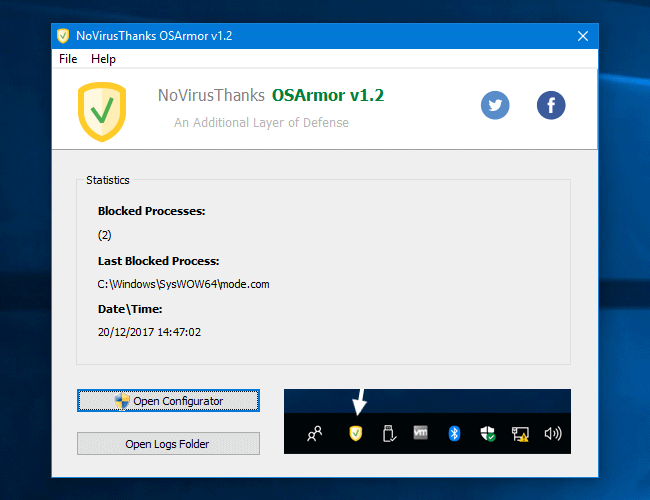Viewport: 650px width, 500px height.
Task: Click the Bluetooth icon in tray preview
Action: click(454, 434)
